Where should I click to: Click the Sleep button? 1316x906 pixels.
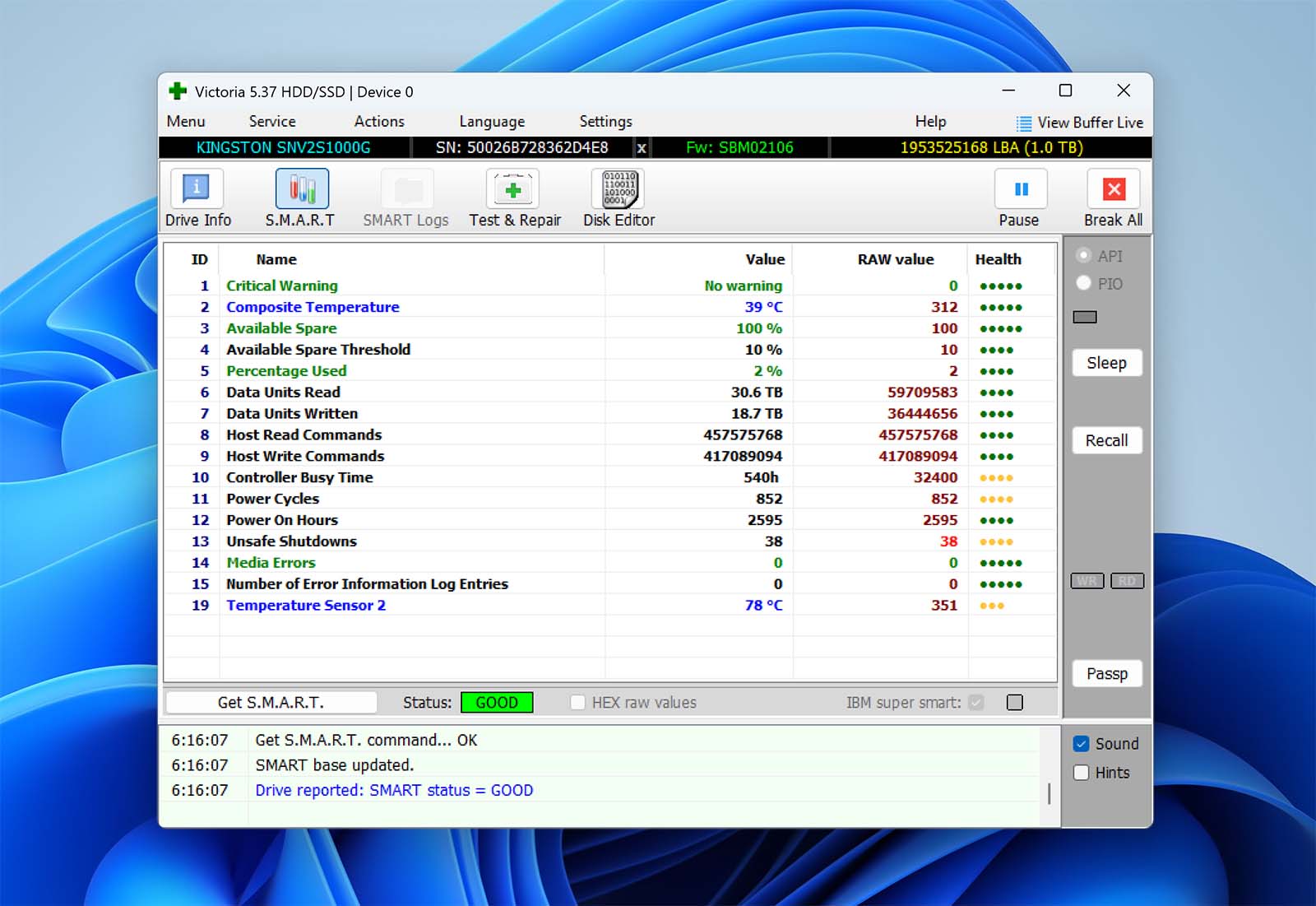1106,363
